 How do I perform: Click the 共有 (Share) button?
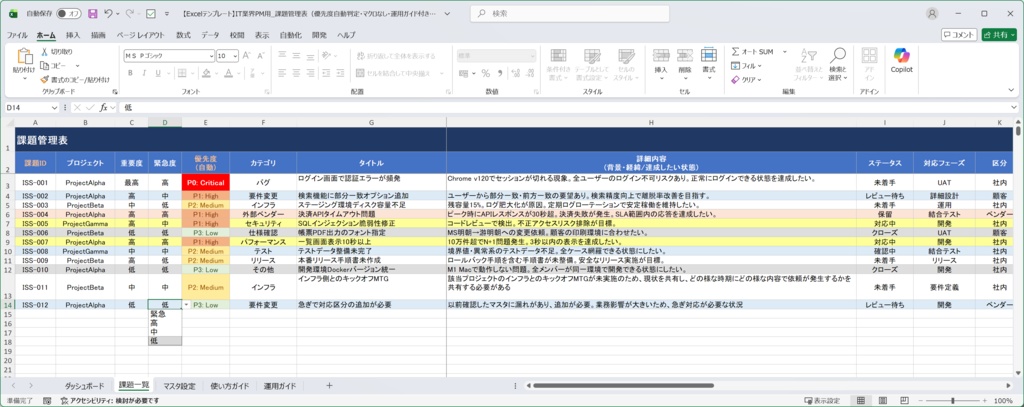point(999,35)
